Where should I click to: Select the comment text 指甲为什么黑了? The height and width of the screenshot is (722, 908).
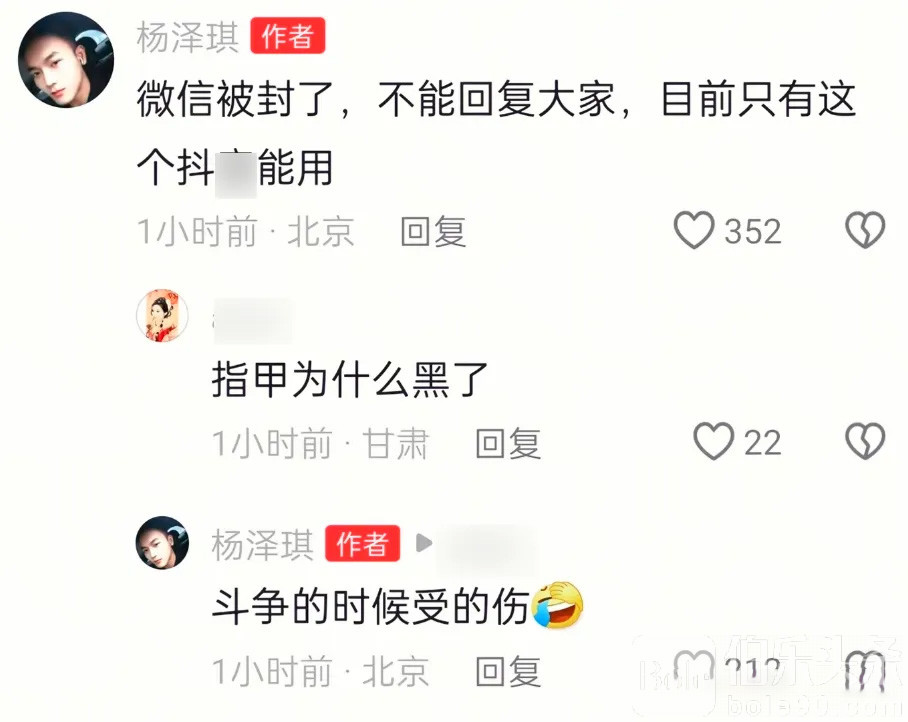click(350, 380)
